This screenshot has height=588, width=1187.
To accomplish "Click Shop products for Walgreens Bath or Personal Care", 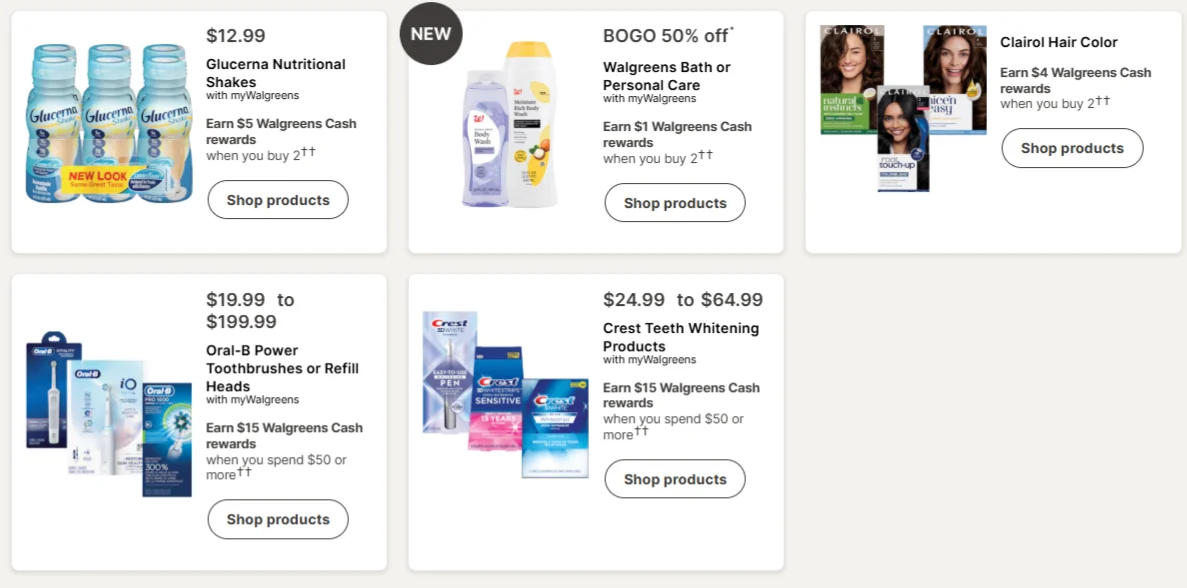I will [675, 203].
